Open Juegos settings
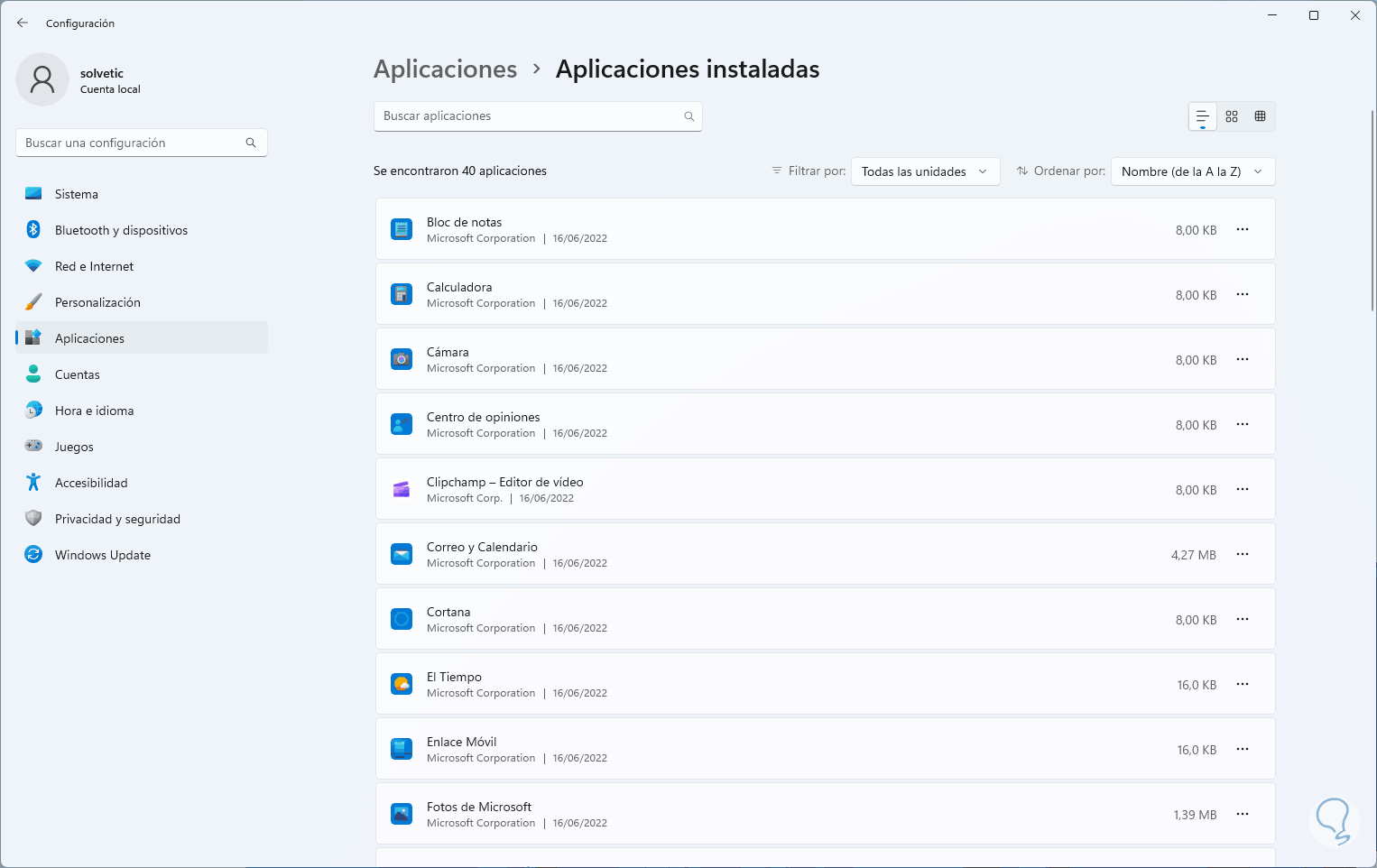 click(x=142, y=447)
